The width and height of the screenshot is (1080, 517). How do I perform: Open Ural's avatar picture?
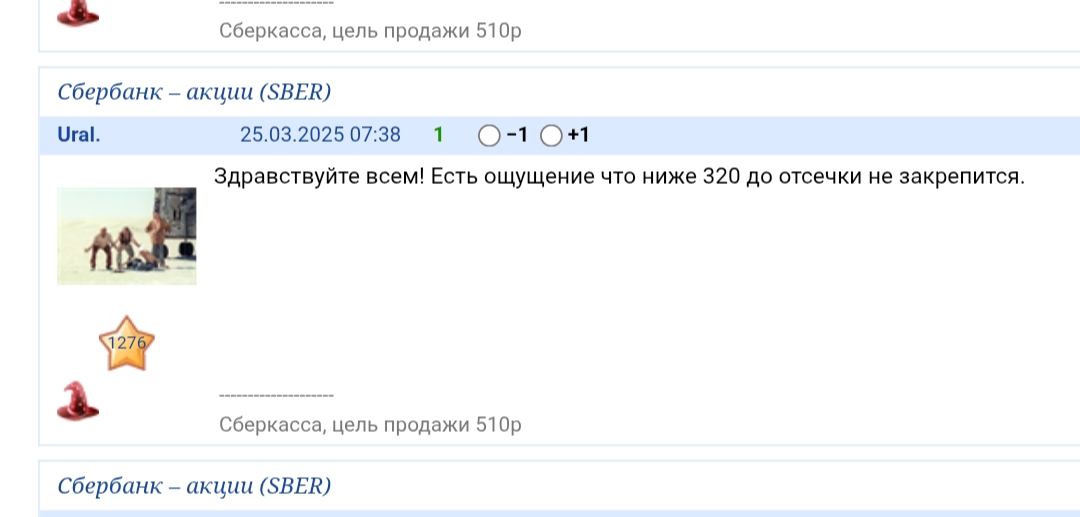pyautogui.click(x=126, y=236)
